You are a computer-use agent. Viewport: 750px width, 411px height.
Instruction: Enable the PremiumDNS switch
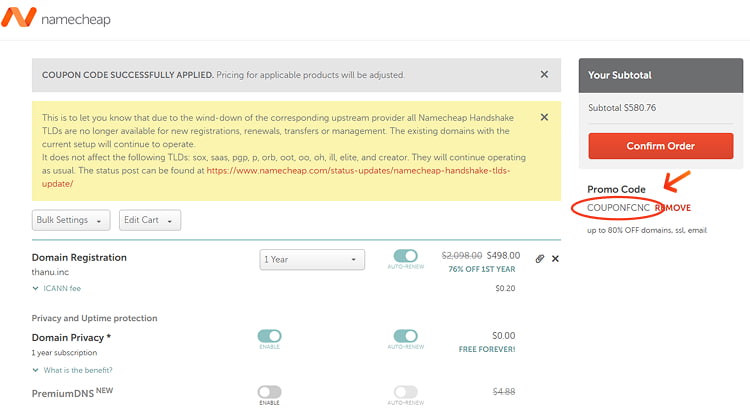coord(269,392)
